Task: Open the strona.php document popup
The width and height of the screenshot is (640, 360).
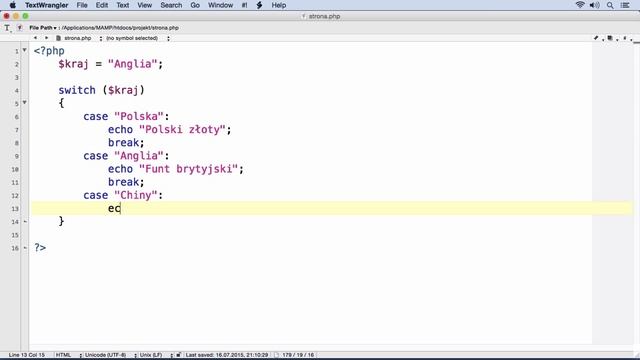Action: pos(78,38)
